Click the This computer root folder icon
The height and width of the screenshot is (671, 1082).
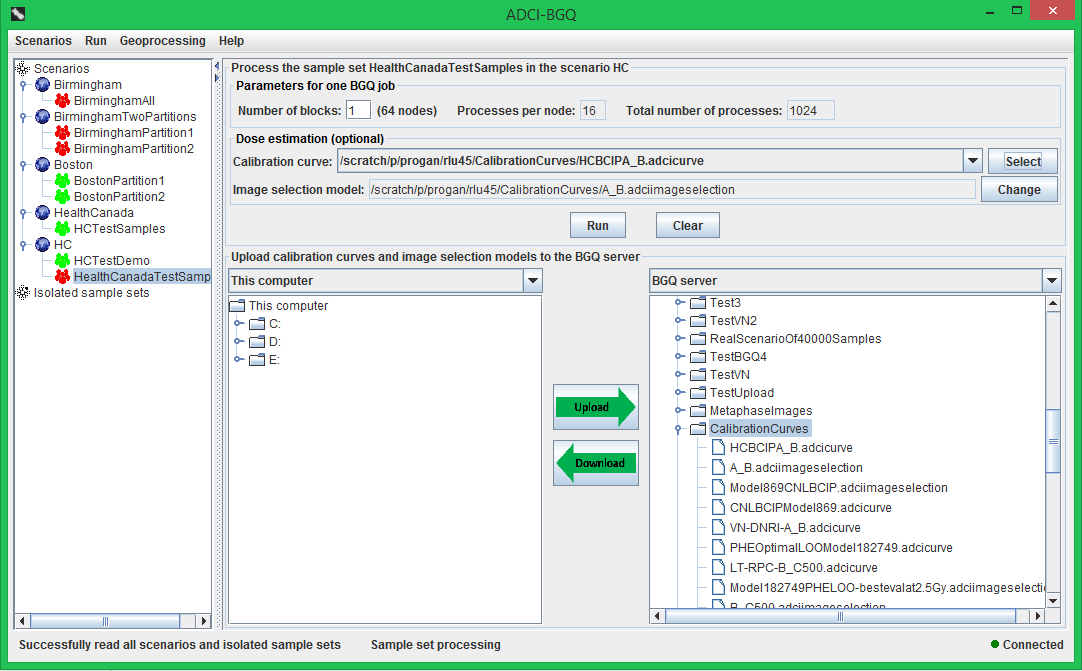[237, 306]
